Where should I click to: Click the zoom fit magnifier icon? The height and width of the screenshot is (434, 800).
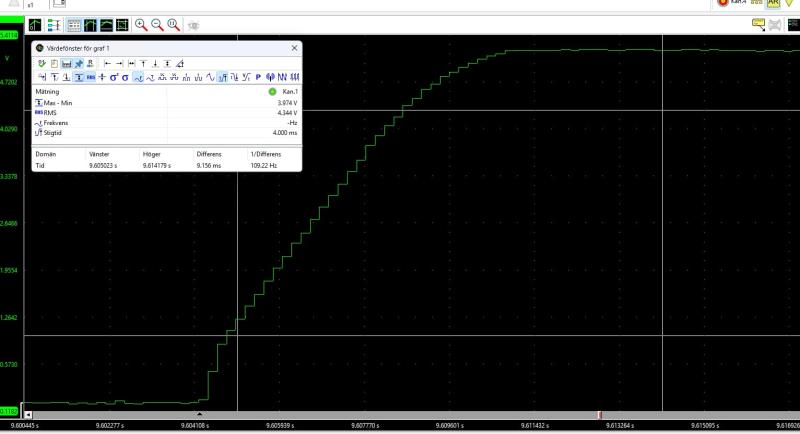(x=173, y=23)
